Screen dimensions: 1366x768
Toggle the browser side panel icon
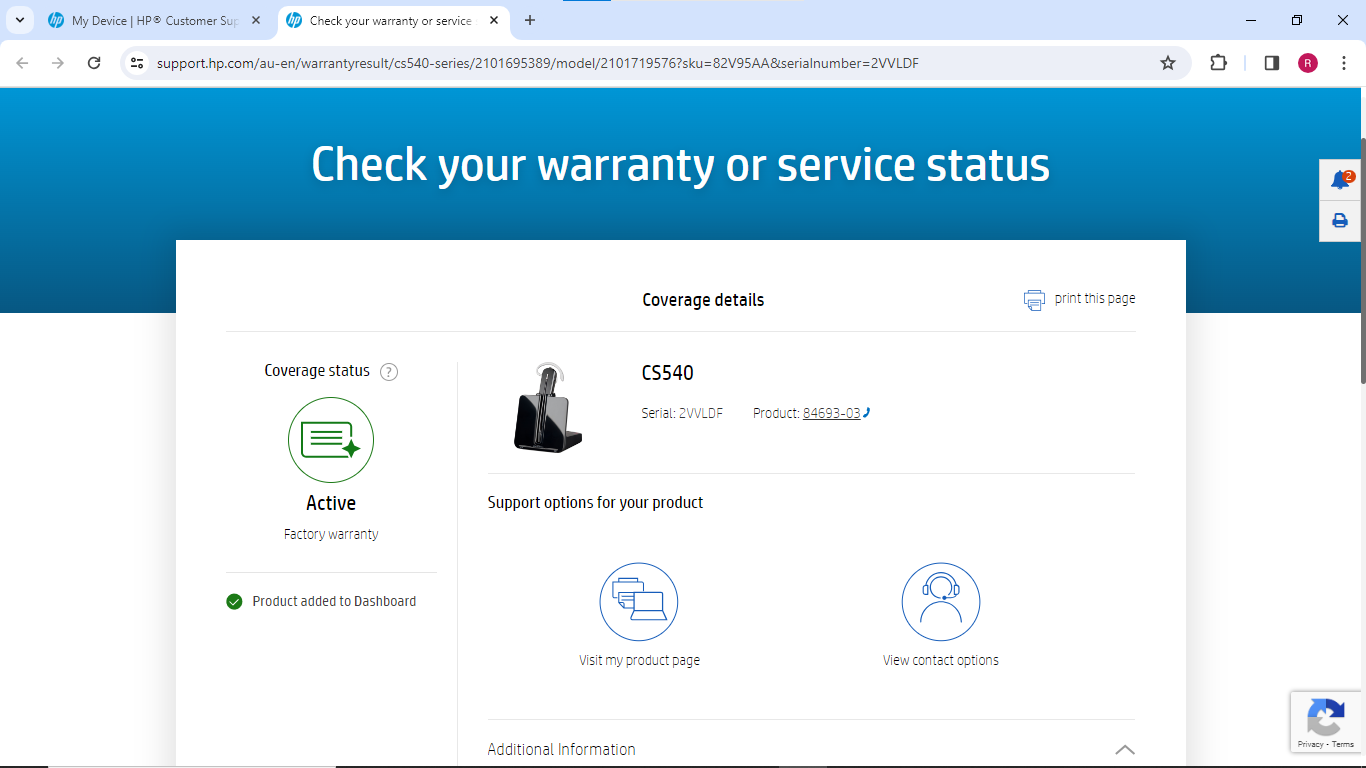click(1271, 63)
